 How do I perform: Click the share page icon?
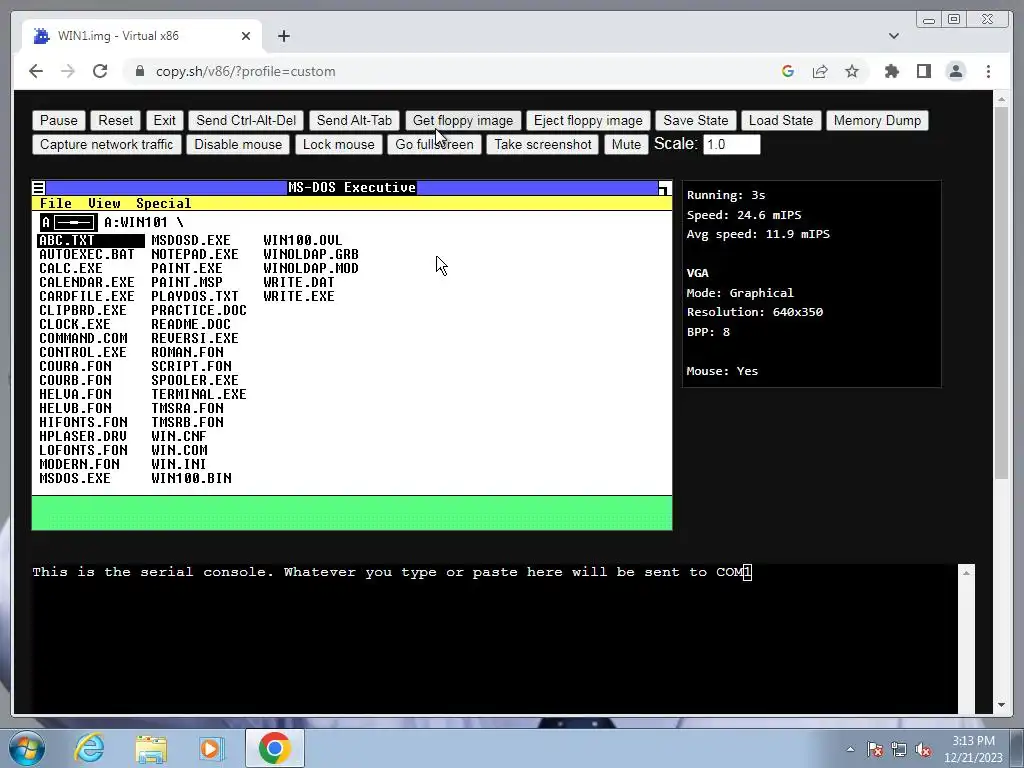coord(820,71)
